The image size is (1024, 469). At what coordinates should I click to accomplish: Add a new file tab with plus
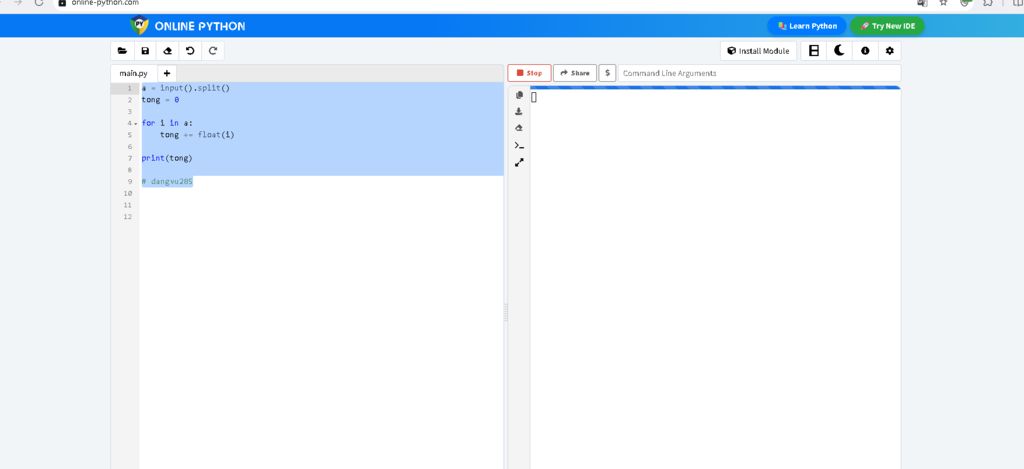click(x=167, y=73)
